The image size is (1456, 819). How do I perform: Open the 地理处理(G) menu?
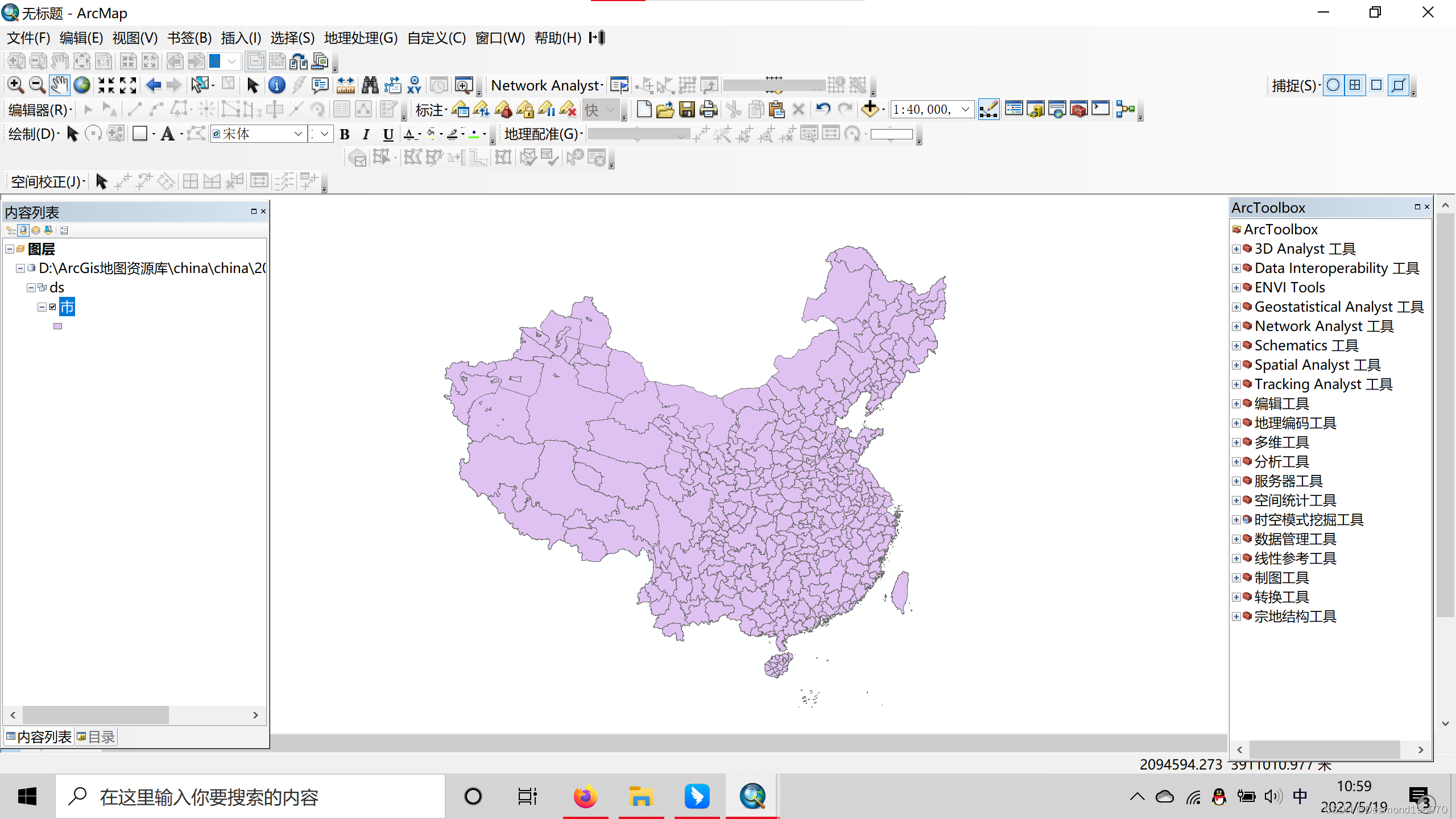tap(361, 38)
